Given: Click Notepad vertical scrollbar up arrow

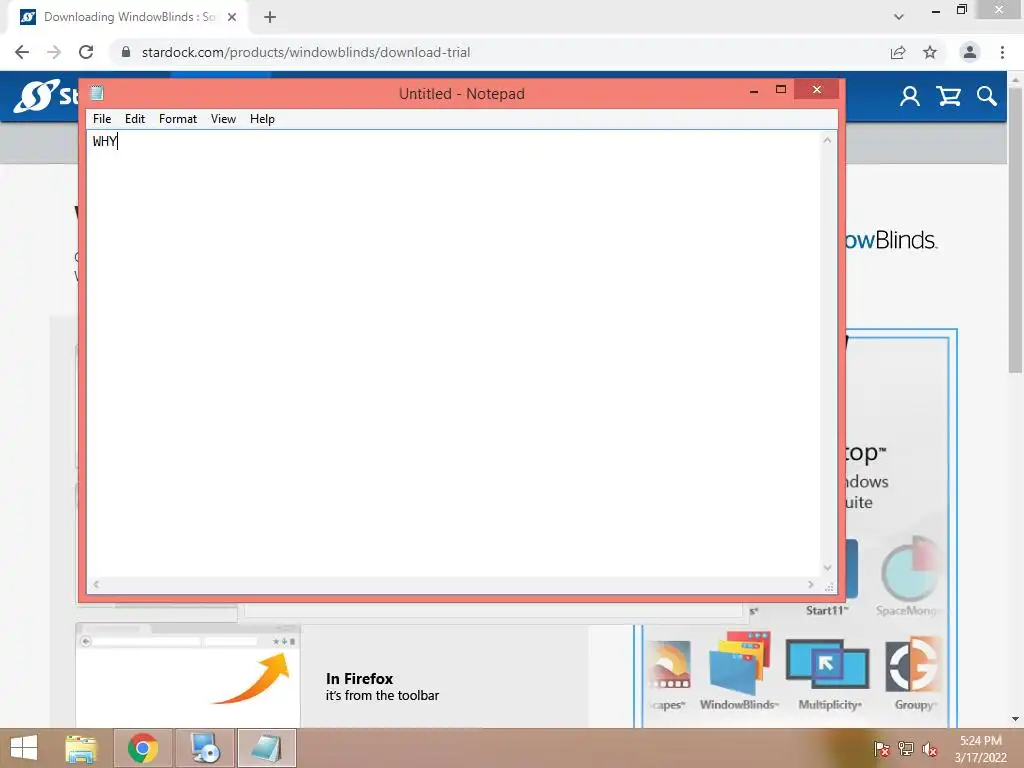Looking at the screenshot, I should (827, 140).
